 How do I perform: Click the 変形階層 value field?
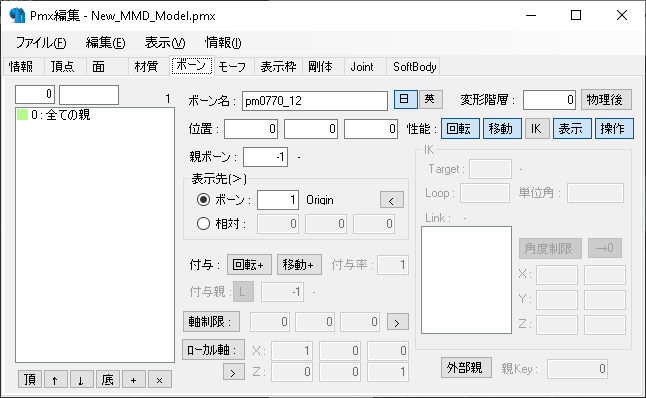(549, 100)
